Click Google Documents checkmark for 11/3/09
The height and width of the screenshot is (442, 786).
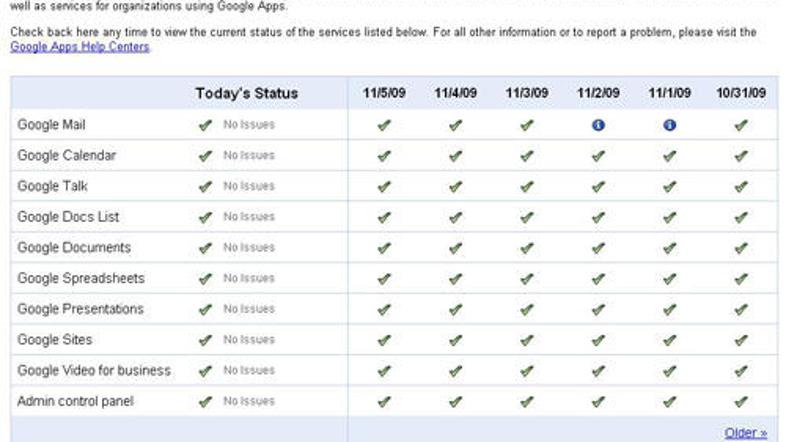click(x=527, y=248)
